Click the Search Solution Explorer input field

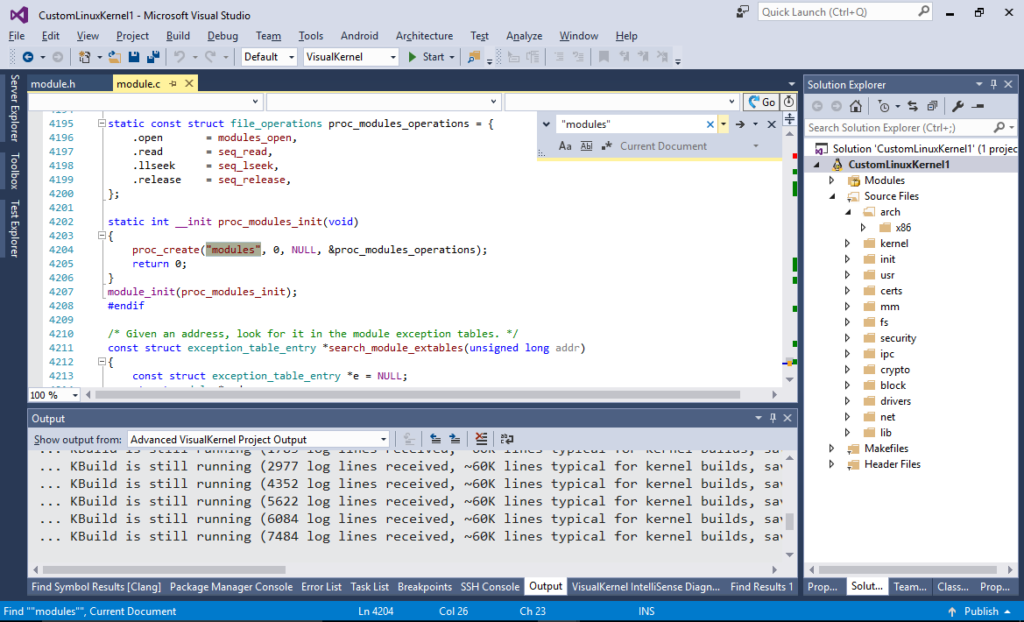click(900, 127)
